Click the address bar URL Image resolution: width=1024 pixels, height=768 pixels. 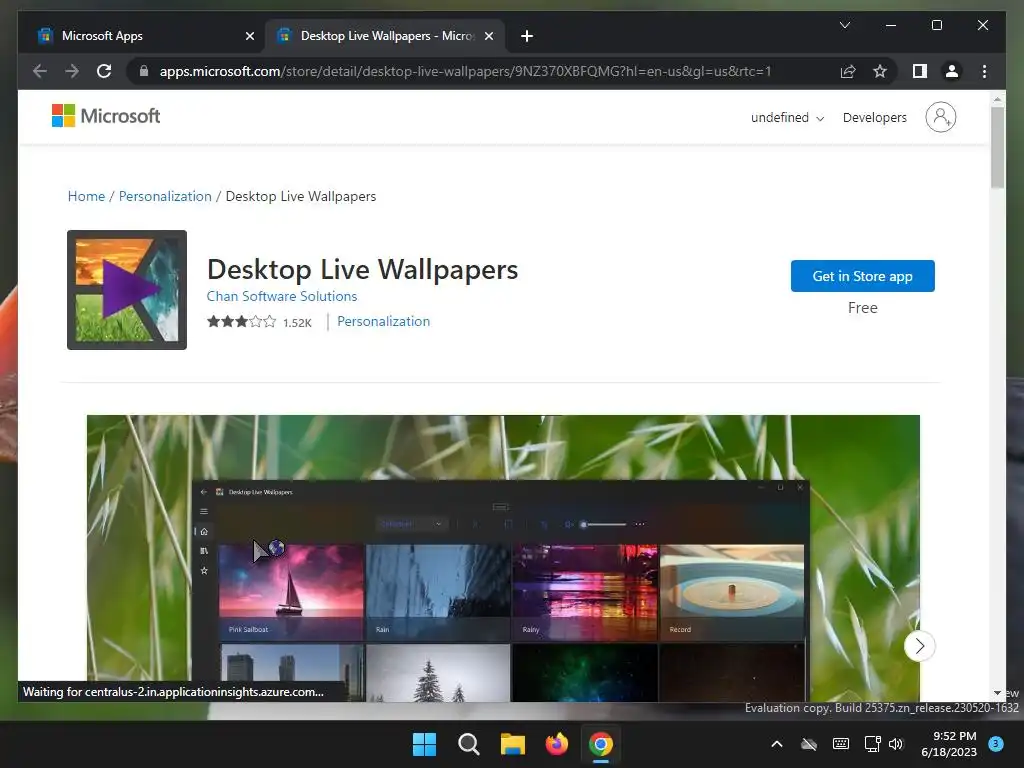(465, 71)
